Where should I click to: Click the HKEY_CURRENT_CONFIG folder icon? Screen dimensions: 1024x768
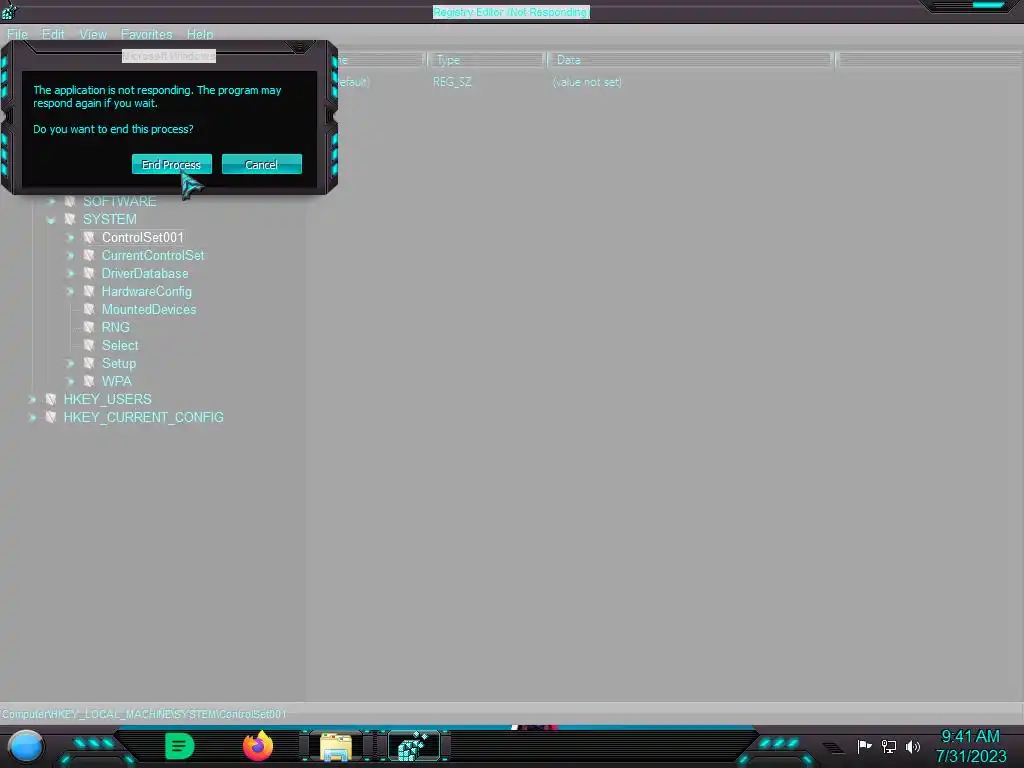[x=51, y=417]
